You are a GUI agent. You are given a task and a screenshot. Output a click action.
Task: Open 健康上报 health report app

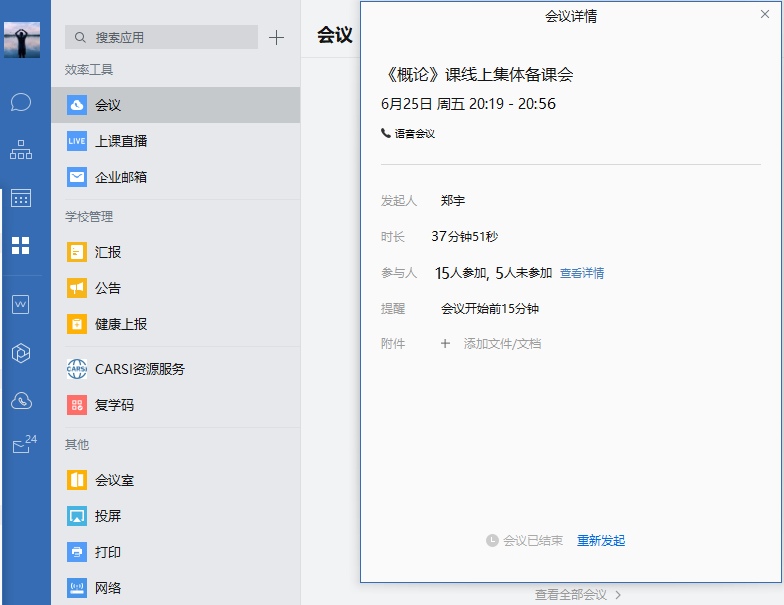point(121,324)
